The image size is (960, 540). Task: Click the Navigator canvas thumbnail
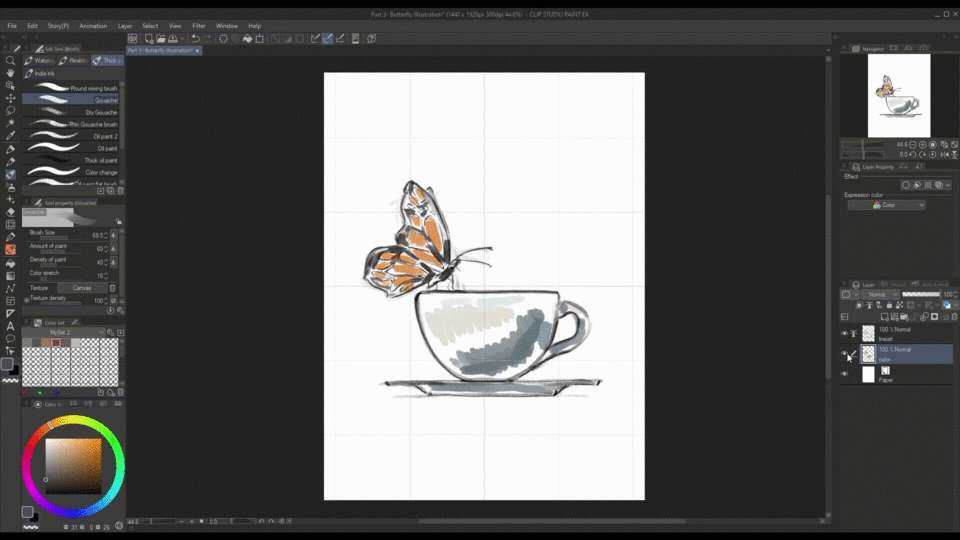pyautogui.click(x=899, y=96)
